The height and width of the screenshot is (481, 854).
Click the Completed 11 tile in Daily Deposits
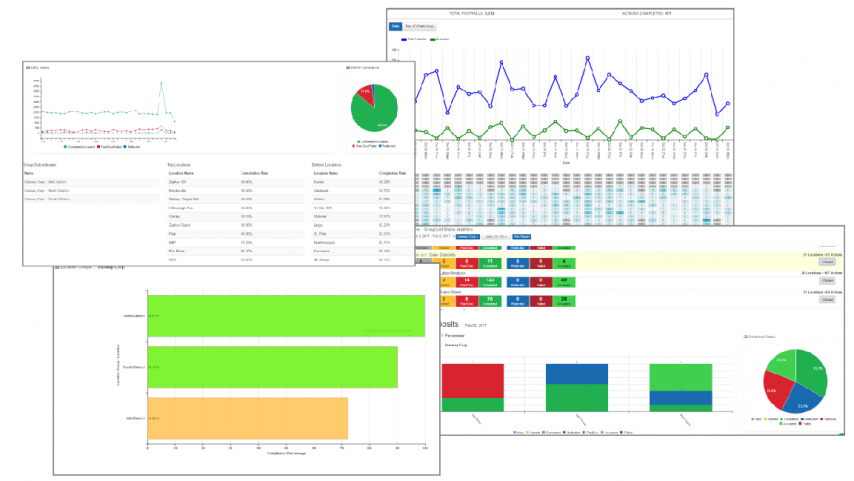point(490,263)
